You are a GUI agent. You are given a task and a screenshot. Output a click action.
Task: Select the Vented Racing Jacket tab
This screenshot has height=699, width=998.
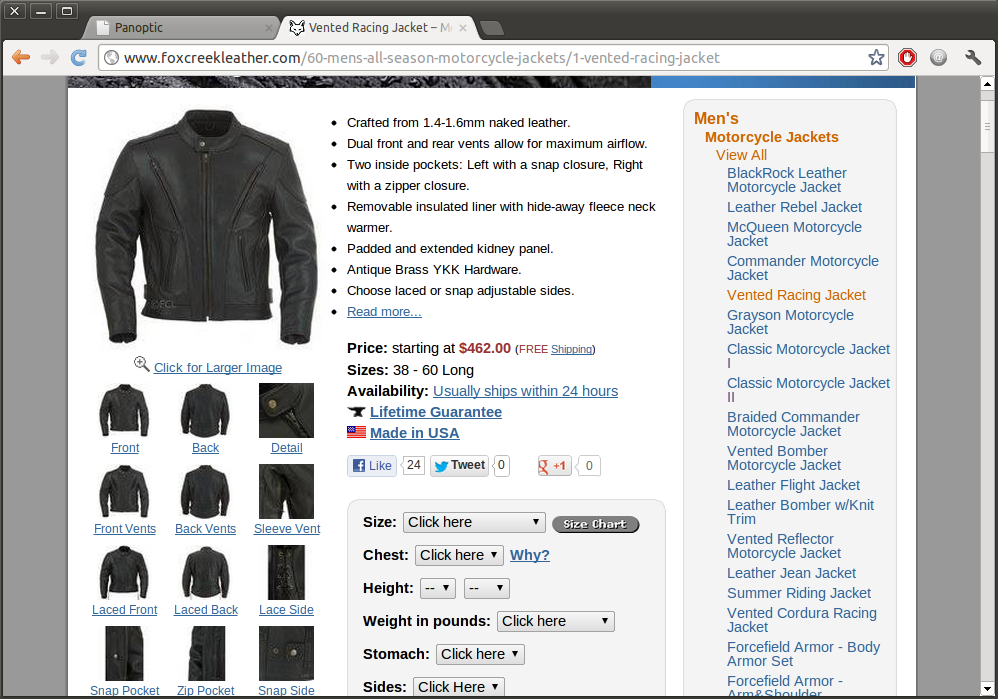point(378,27)
